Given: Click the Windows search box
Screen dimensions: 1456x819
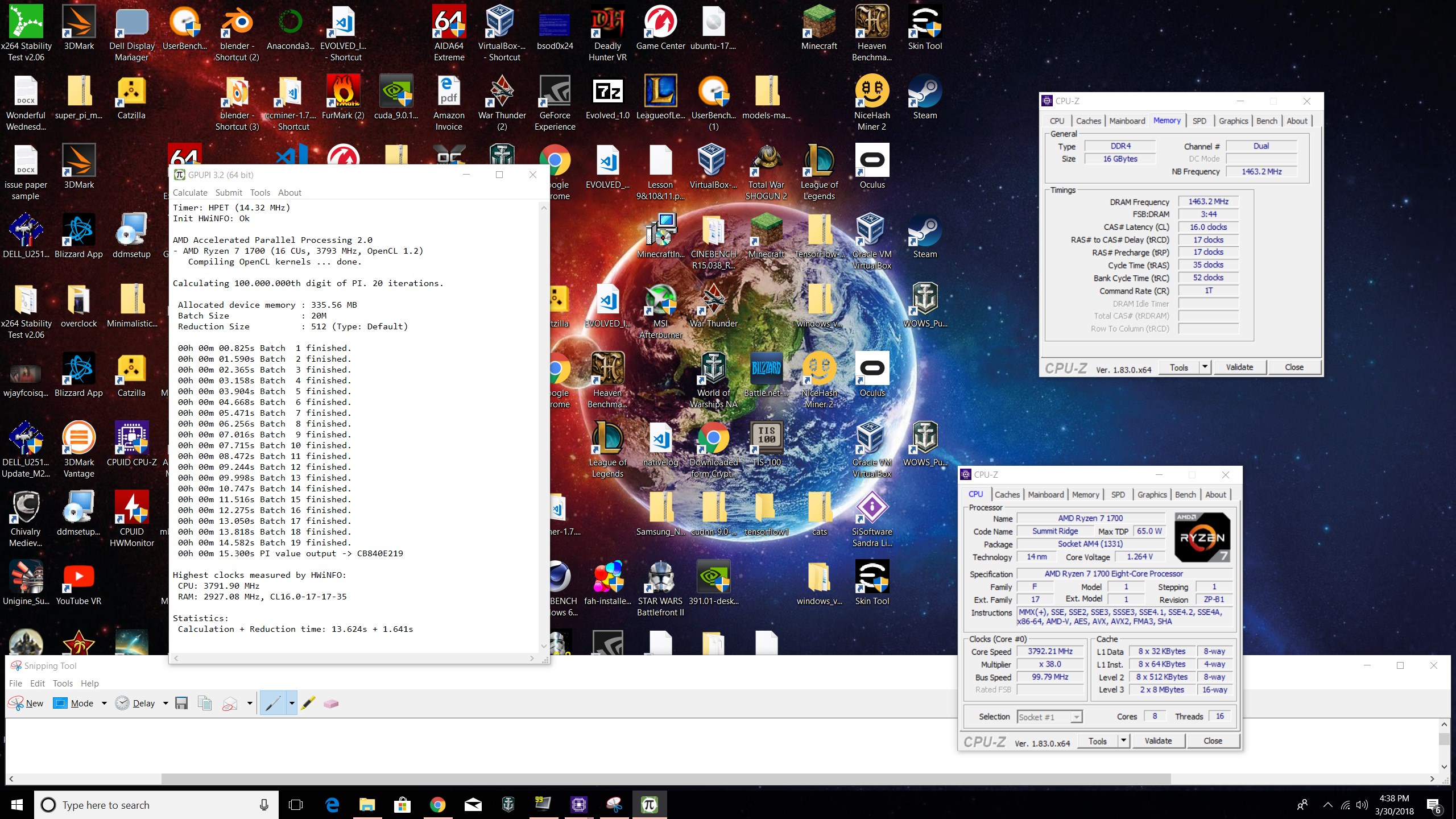Looking at the screenshot, I should (156, 805).
